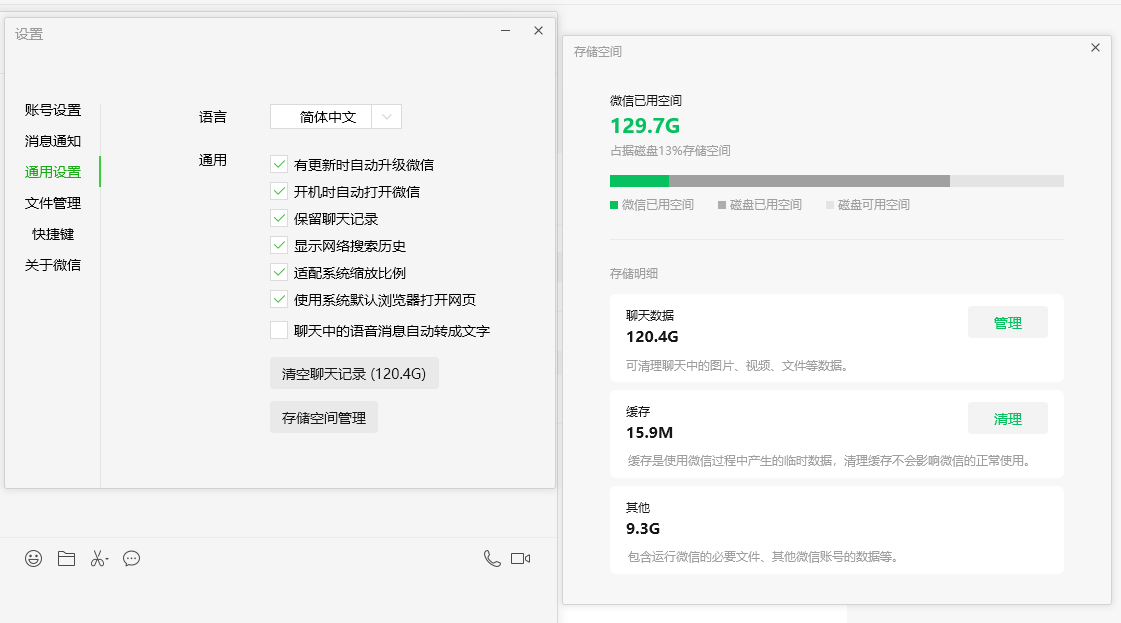The height and width of the screenshot is (623, 1121).
Task: Start a video call
Action: (520, 559)
